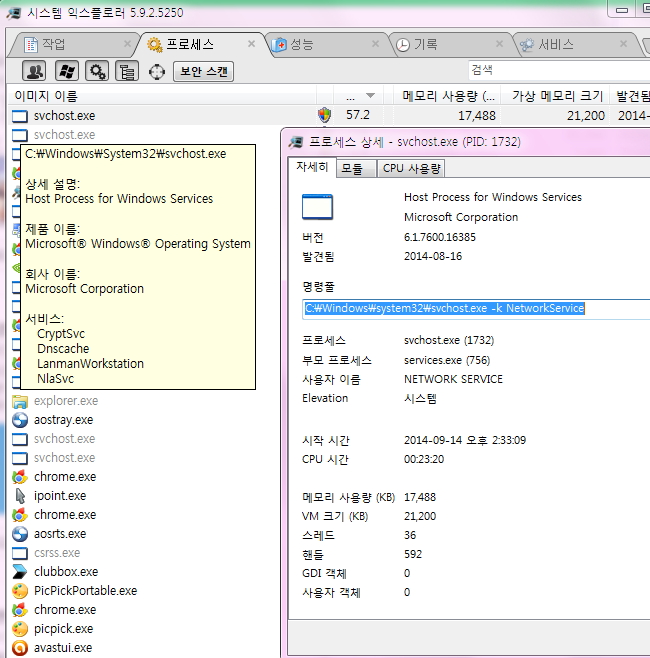Click the System Explorer title bar icon

pyautogui.click(x=14, y=13)
